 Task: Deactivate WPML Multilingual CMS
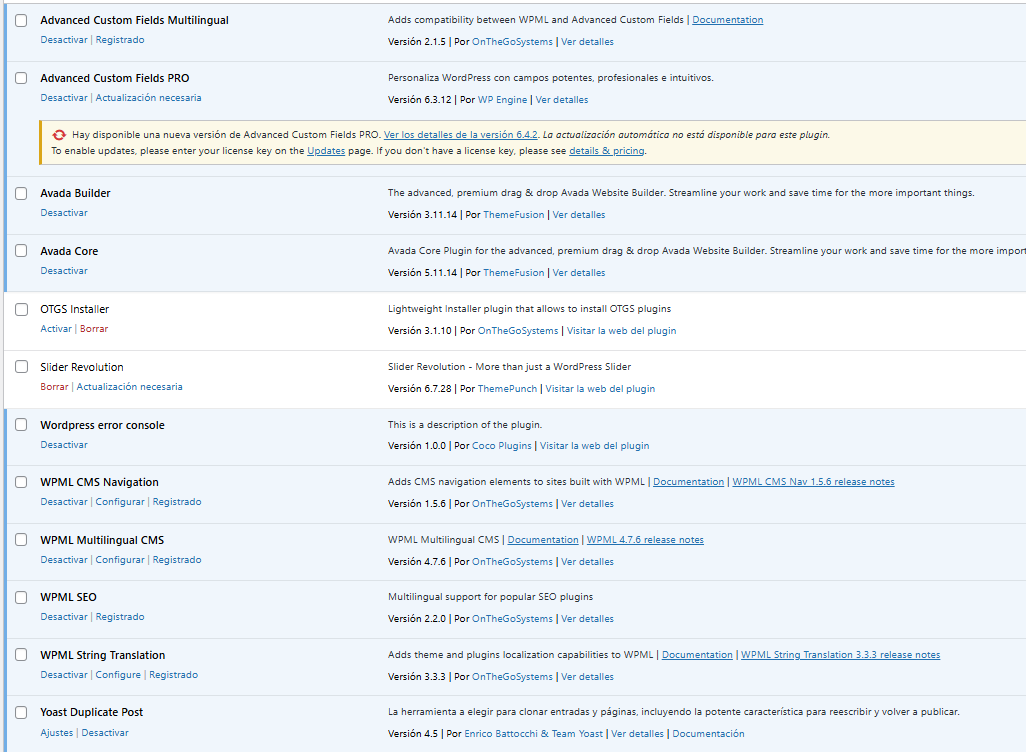[x=64, y=560]
